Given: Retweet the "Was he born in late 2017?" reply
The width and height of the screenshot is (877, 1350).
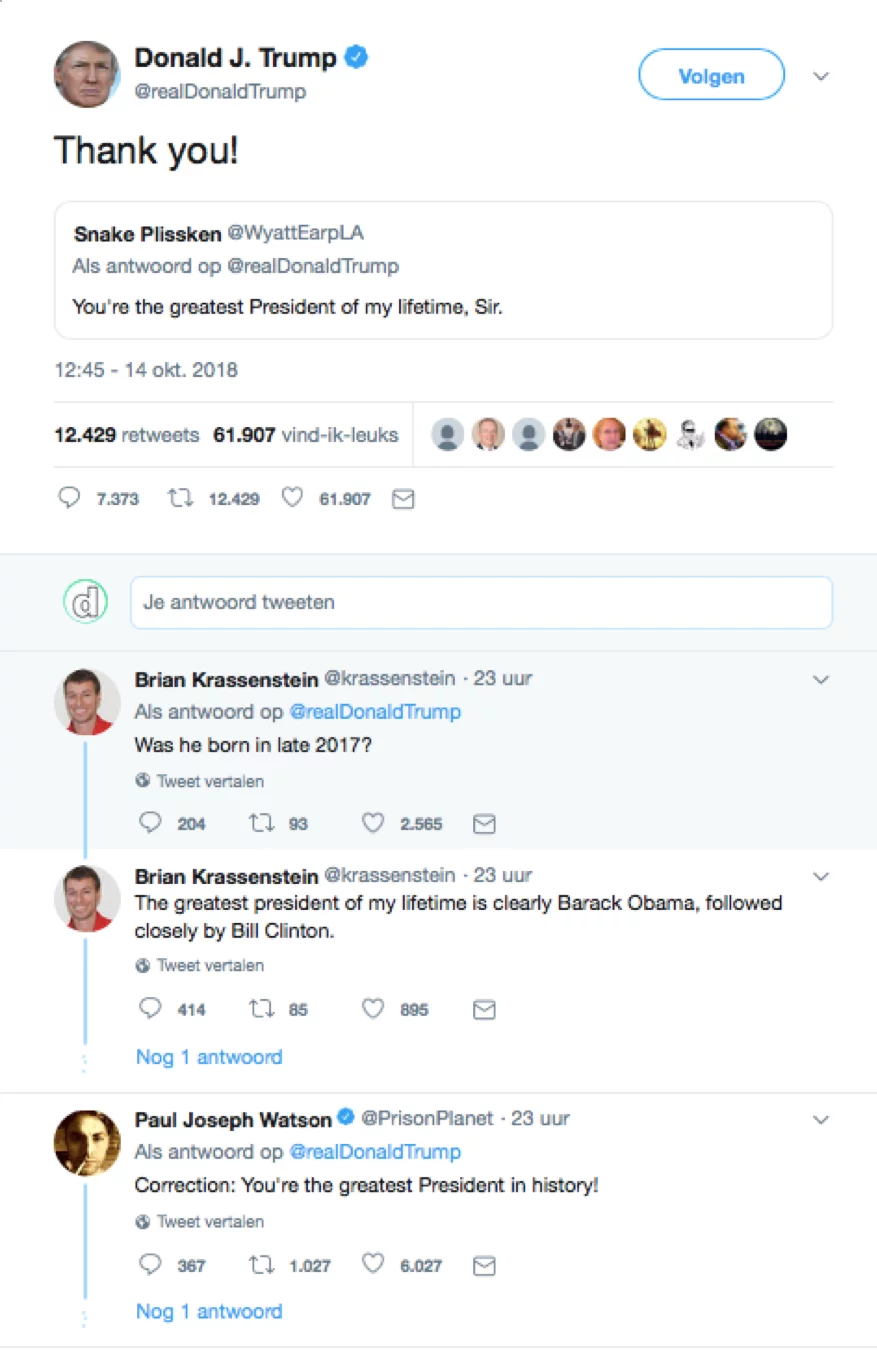Looking at the screenshot, I should click(260, 823).
